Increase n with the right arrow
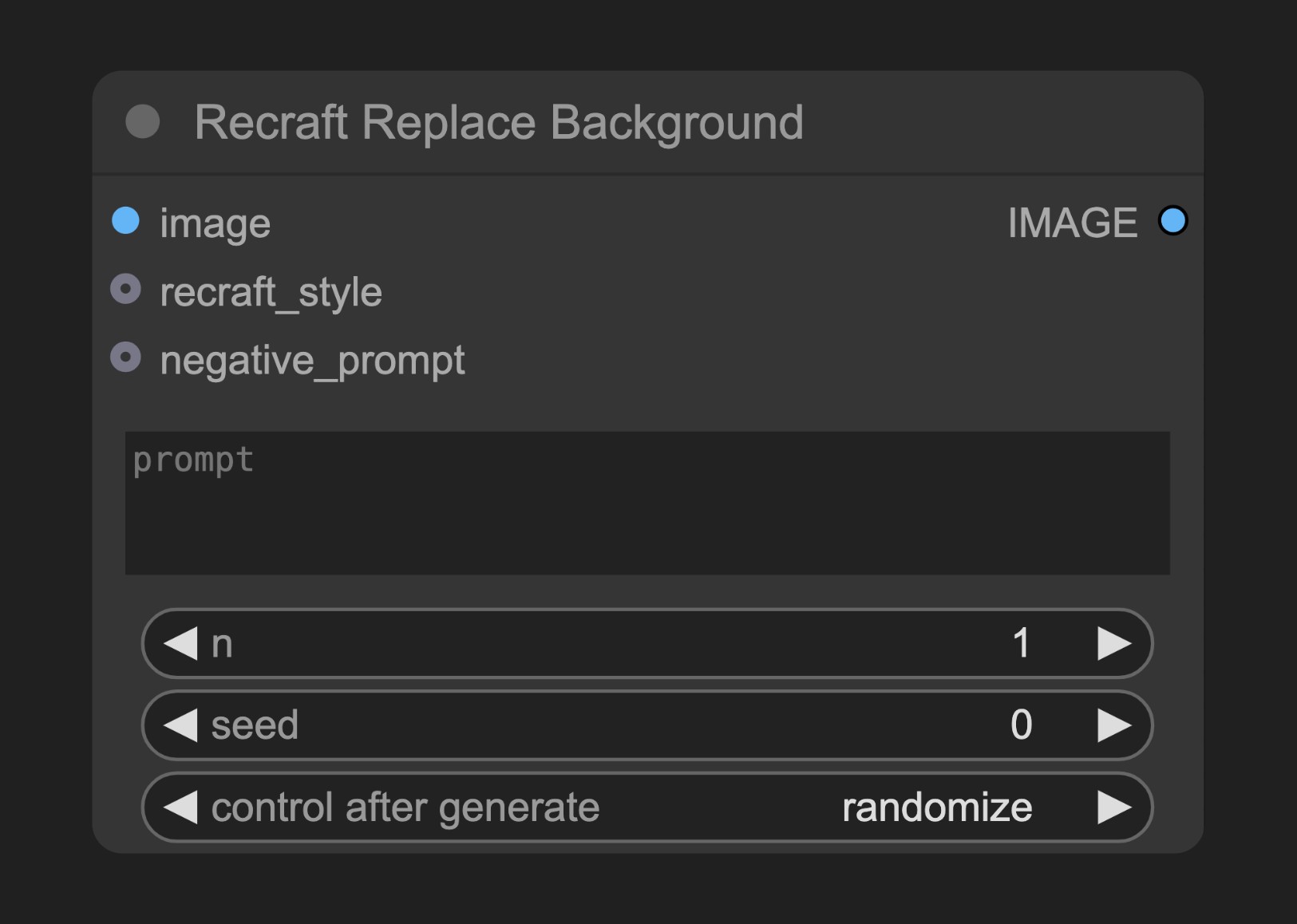This screenshot has width=1297, height=924. point(1114,643)
